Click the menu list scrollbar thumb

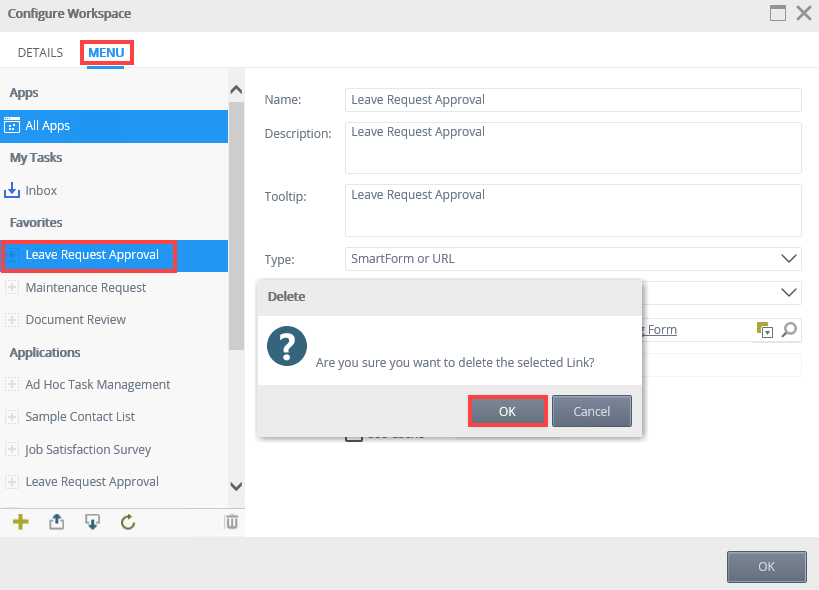(x=236, y=226)
